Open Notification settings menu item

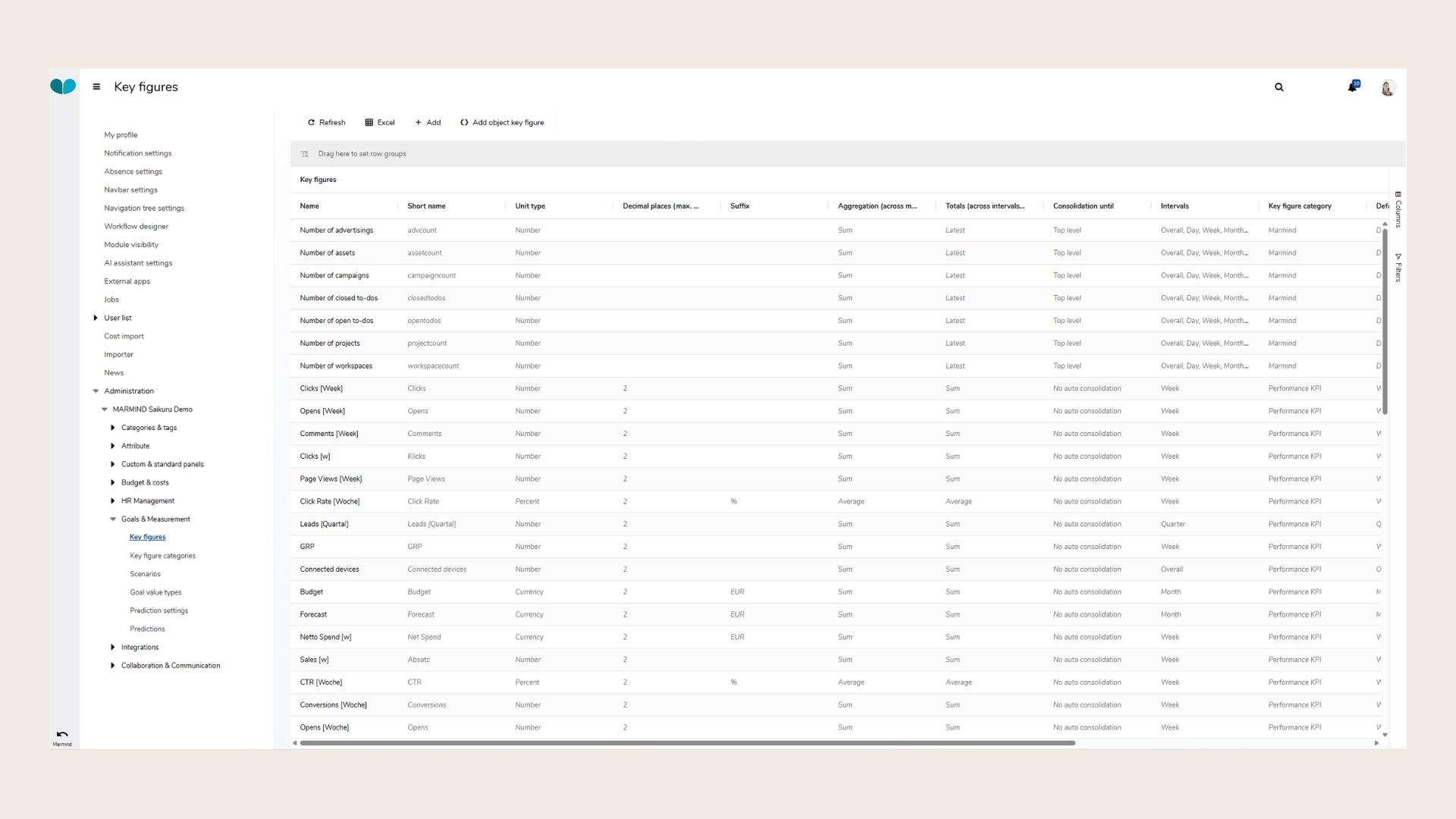click(137, 153)
